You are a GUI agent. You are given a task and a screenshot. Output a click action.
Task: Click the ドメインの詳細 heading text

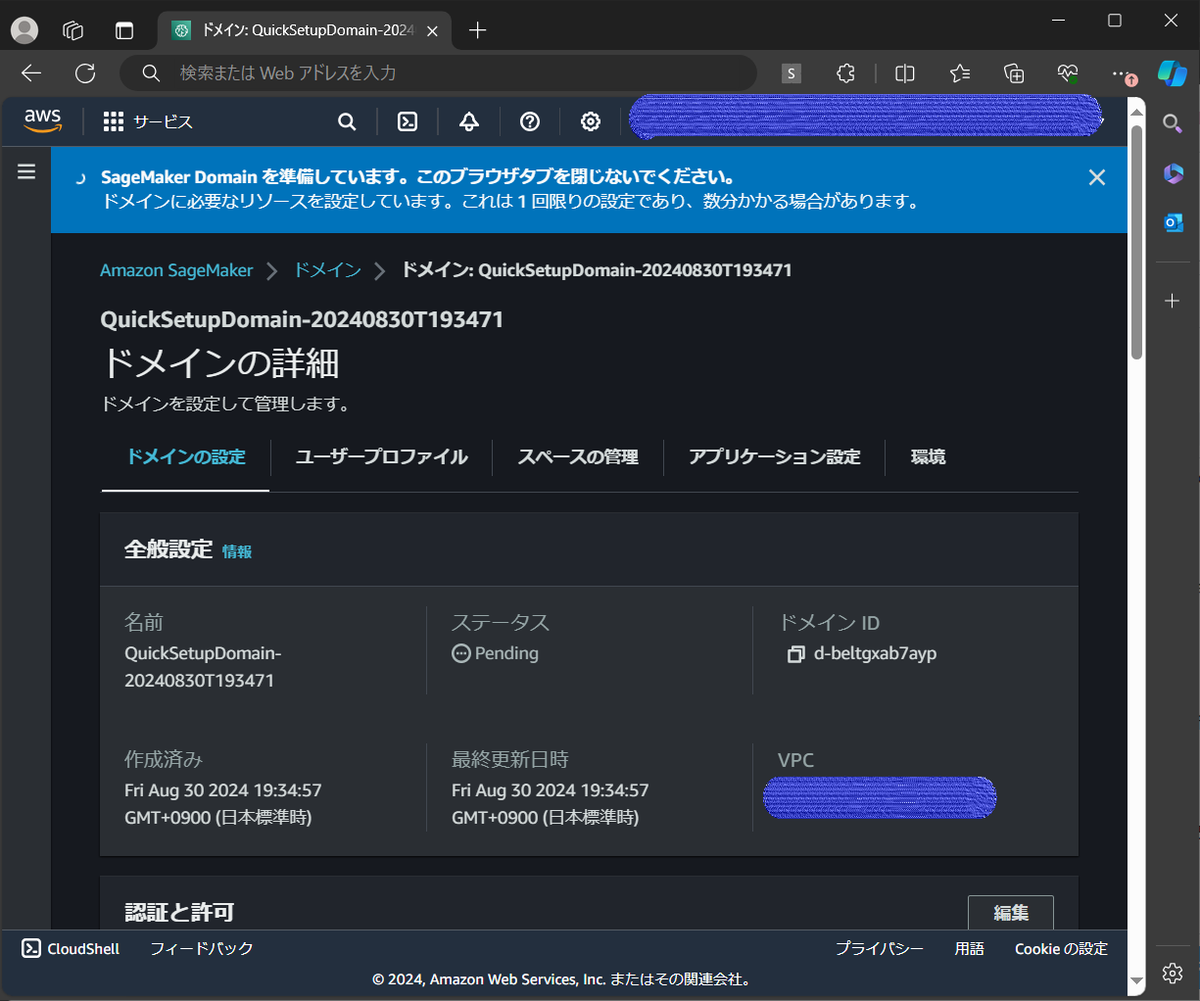tap(220, 364)
